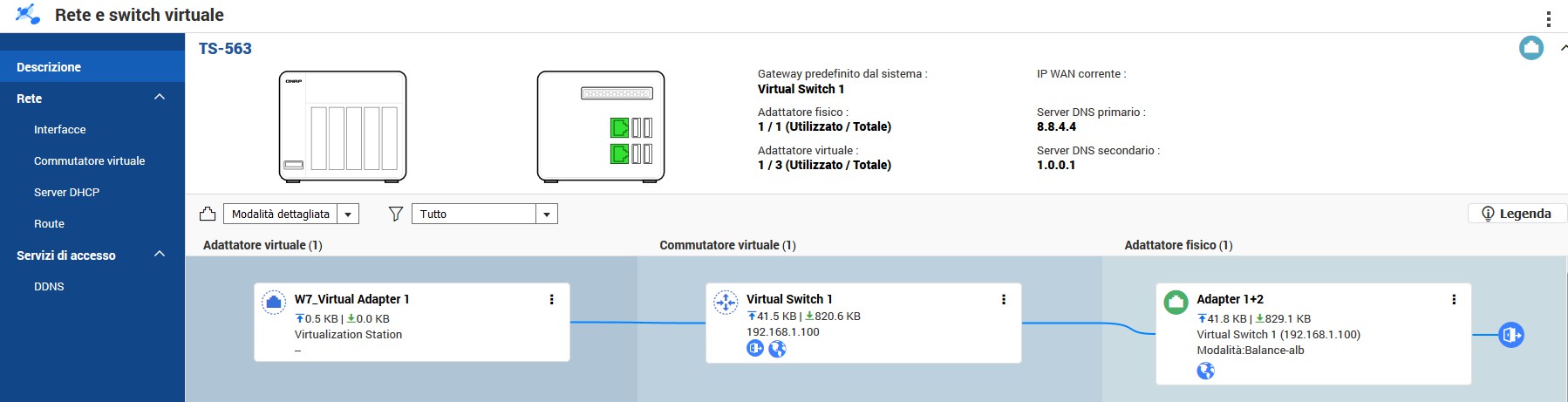Screen dimensions: 1568x402
Task: Open Adapter 1+2 three-dot options menu
Action: point(1453,299)
